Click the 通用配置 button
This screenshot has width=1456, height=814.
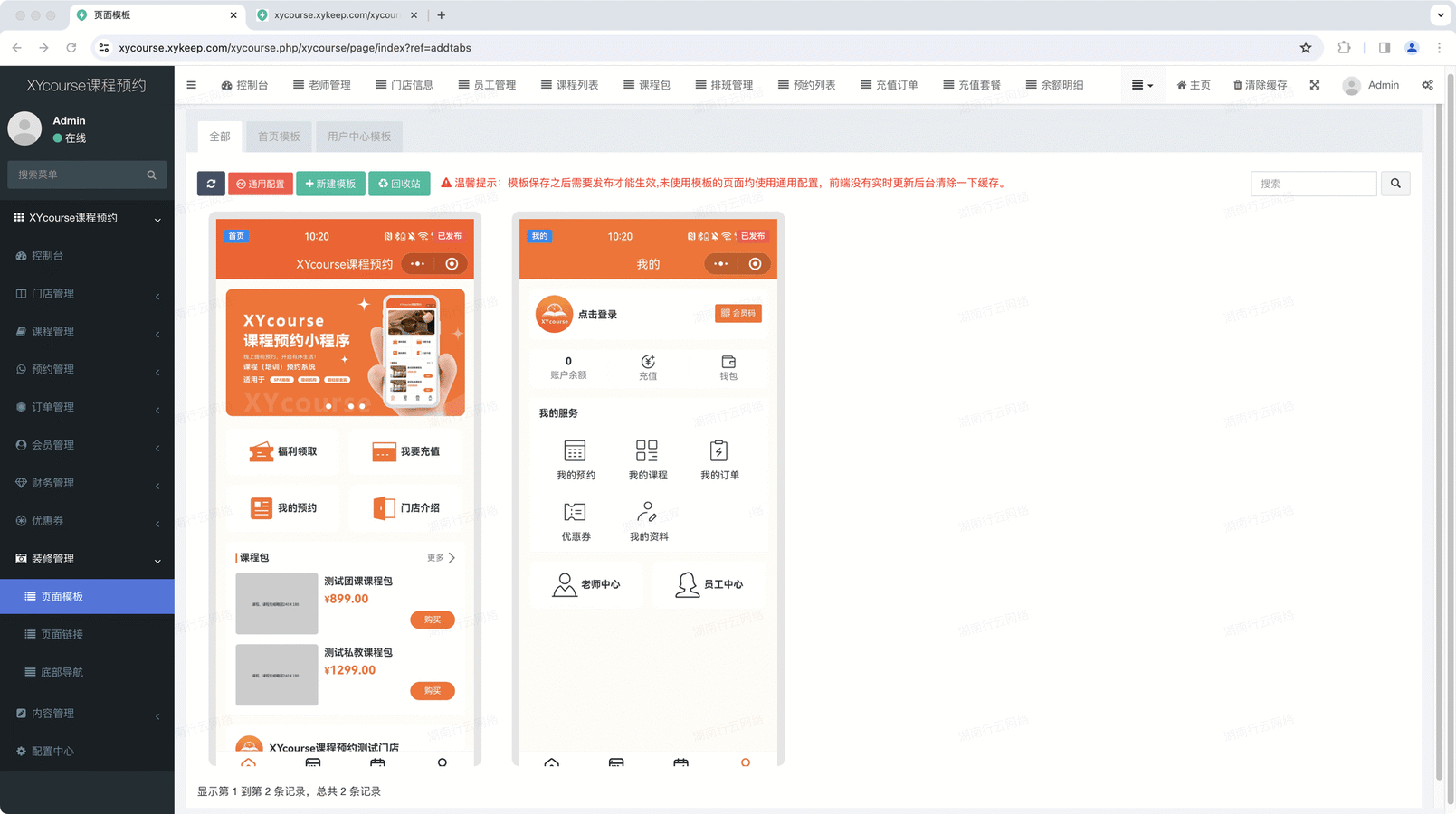point(261,184)
